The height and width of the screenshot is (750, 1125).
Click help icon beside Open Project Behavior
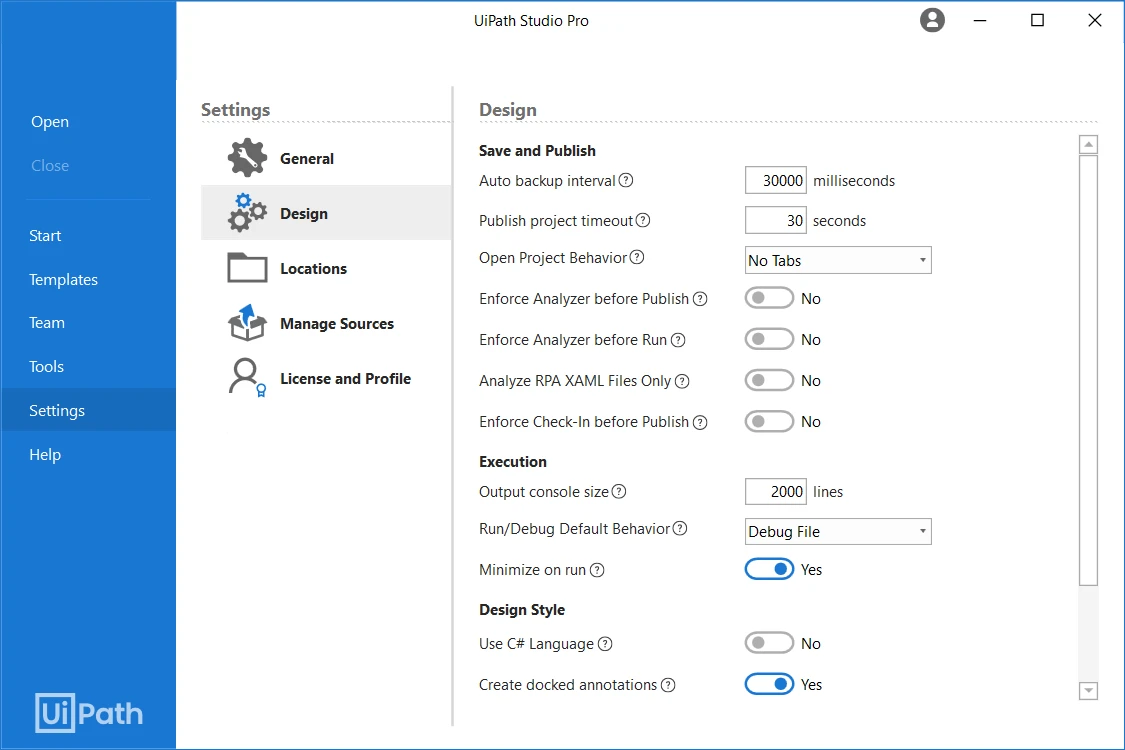click(637, 257)
